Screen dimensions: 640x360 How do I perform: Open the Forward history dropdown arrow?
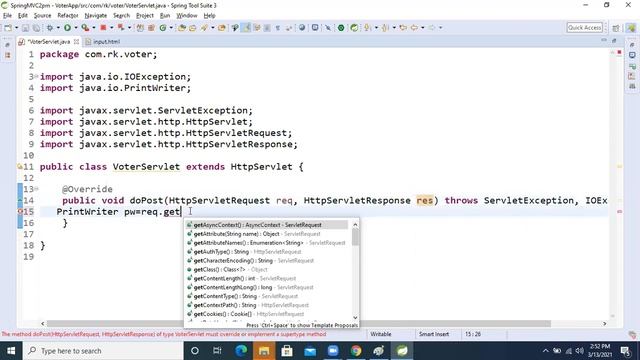coord(440,28)
